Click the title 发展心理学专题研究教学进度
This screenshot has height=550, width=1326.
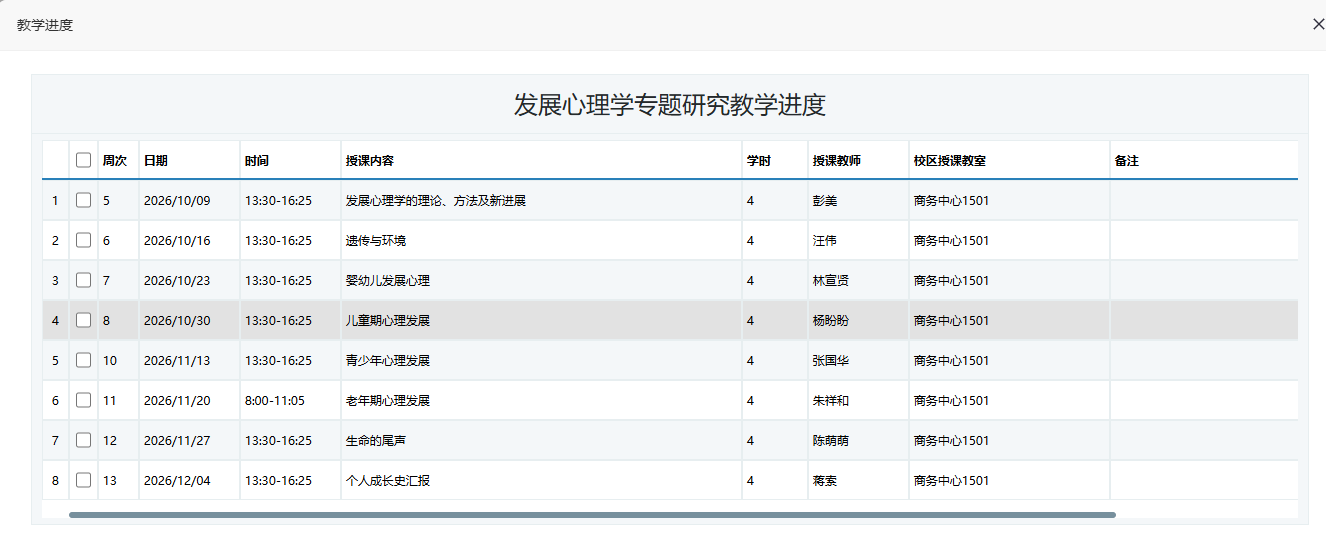[x=670, y=105]
